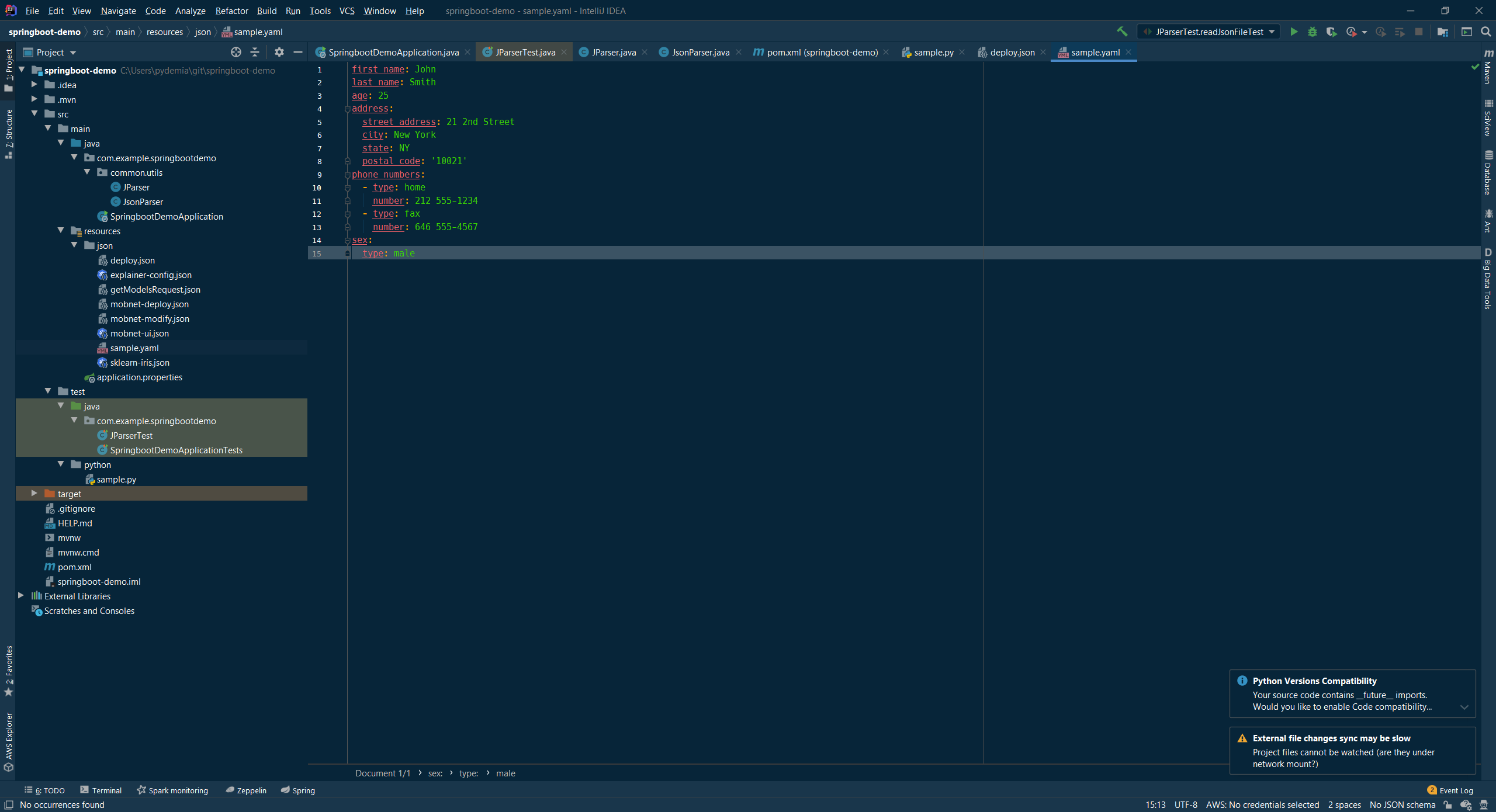This screenshot has width=1496, height=812.
Task: Open the run configuration dropdown
Action: click(x=1208, y=32)
